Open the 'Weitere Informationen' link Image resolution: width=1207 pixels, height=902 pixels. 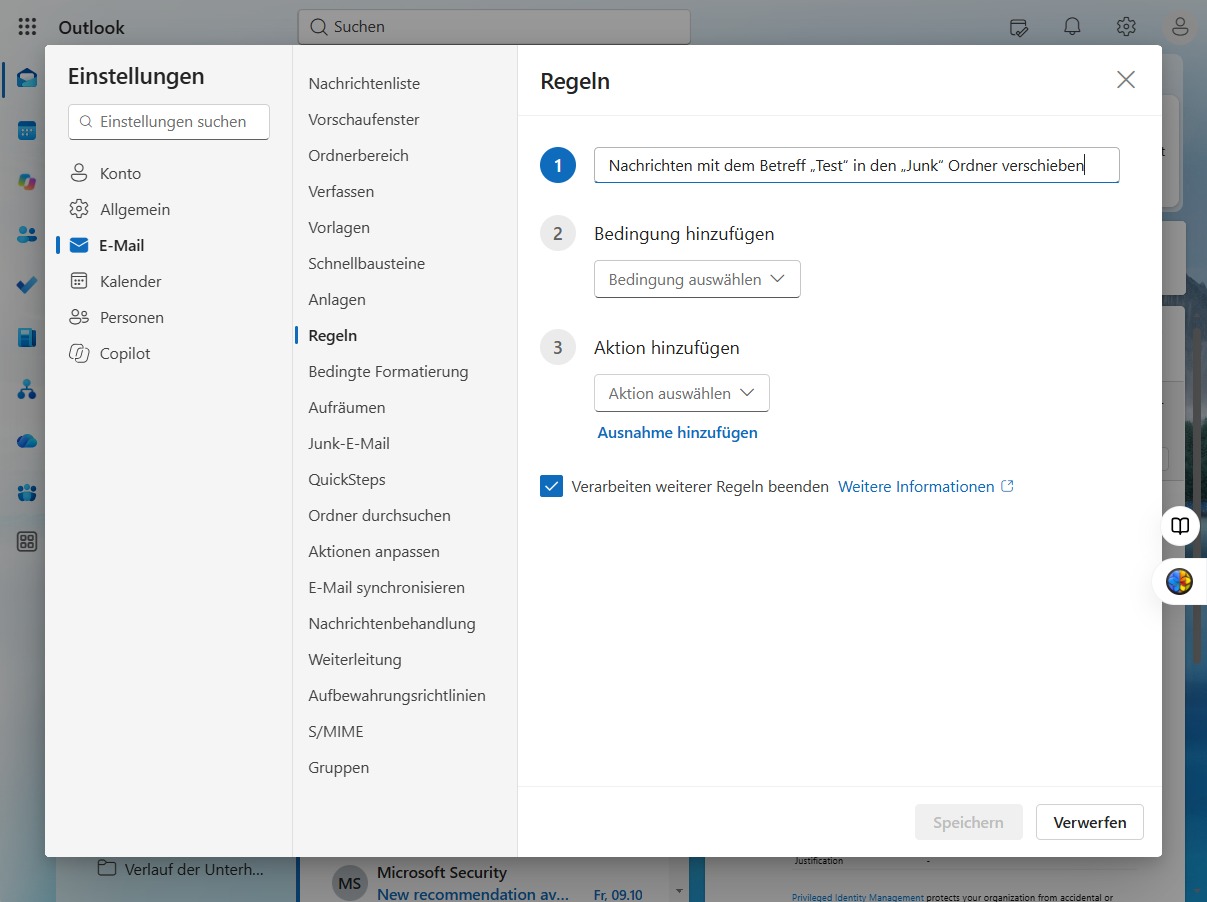(926, 486)
